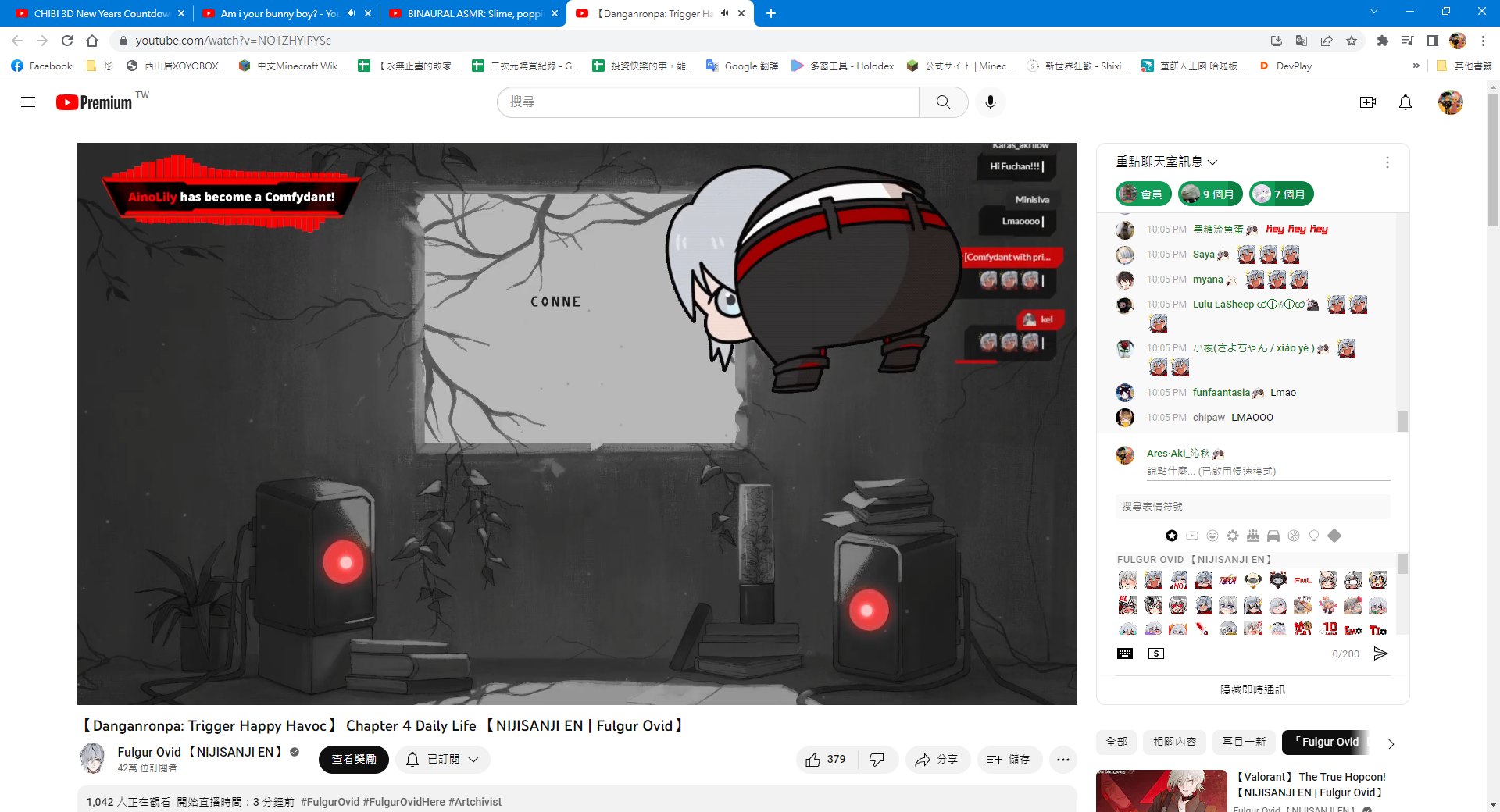Open the Chrome tab search dropdown arrow

click(1373, 12)
